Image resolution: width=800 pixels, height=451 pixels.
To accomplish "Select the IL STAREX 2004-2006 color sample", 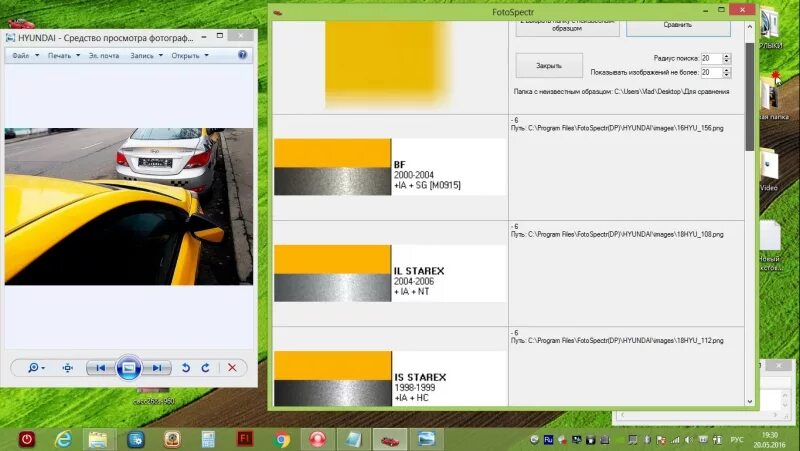I will pos(390,273).
